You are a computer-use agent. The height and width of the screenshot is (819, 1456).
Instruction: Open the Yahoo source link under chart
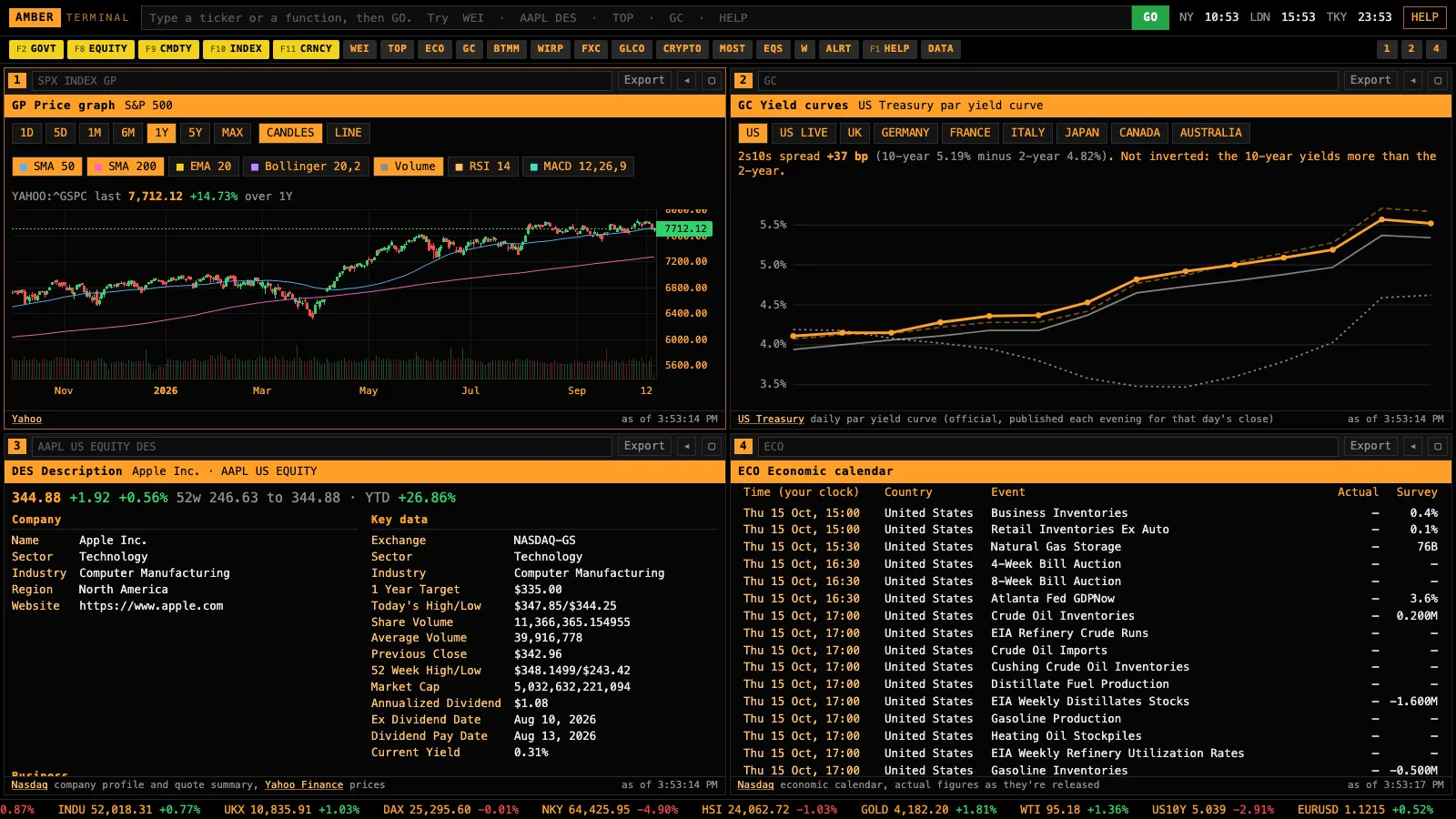[26, 419]
